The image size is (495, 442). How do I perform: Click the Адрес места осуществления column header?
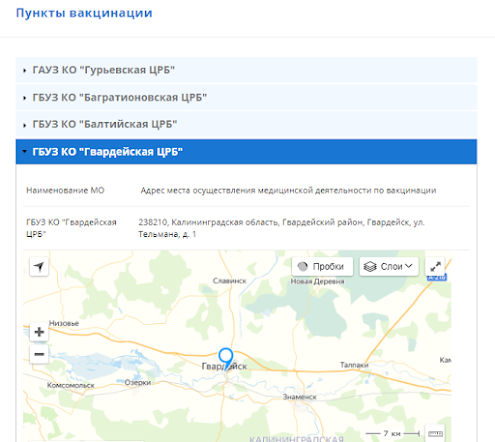[x=288, y=190]
